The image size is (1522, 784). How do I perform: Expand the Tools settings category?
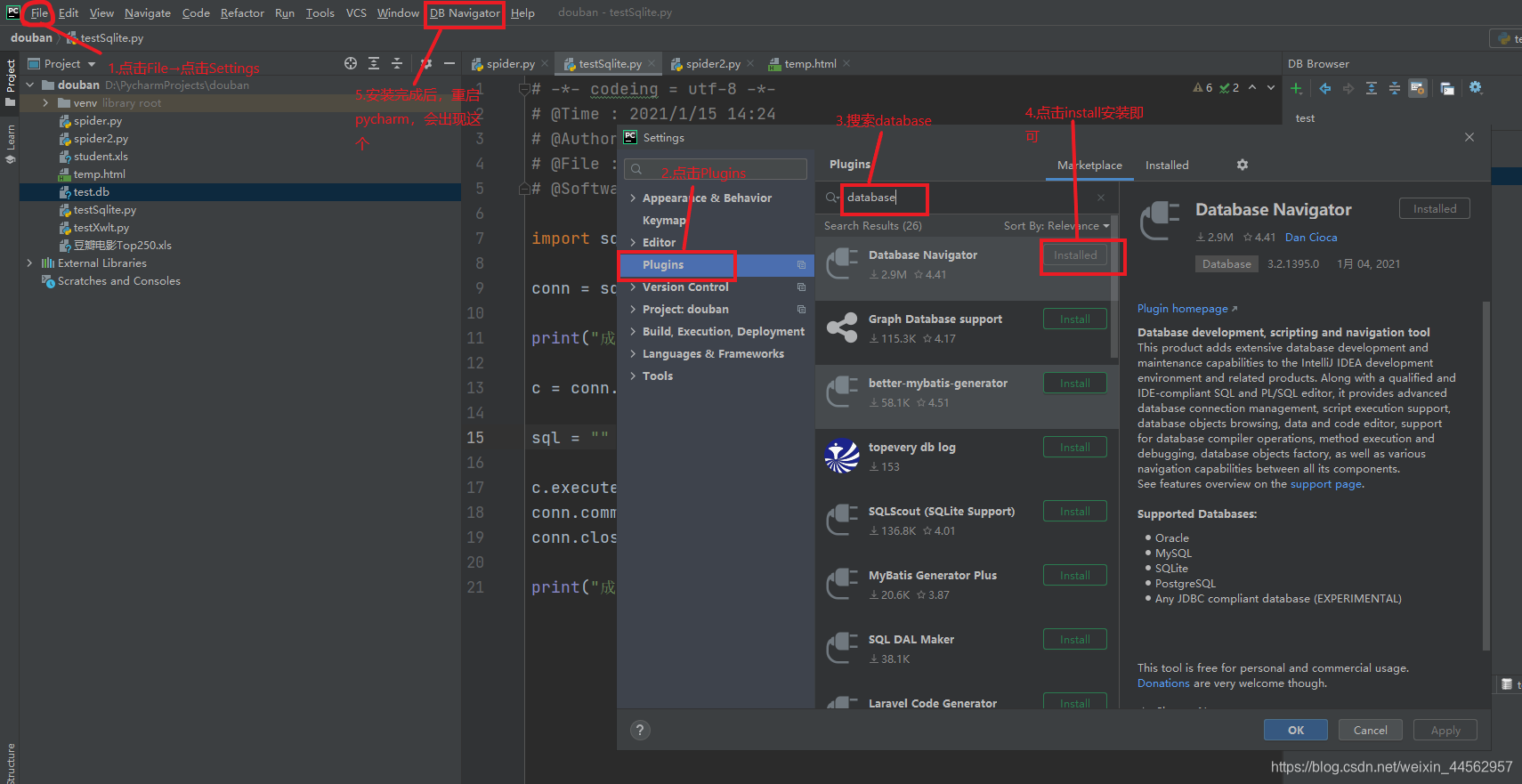[x=633, y=376]
